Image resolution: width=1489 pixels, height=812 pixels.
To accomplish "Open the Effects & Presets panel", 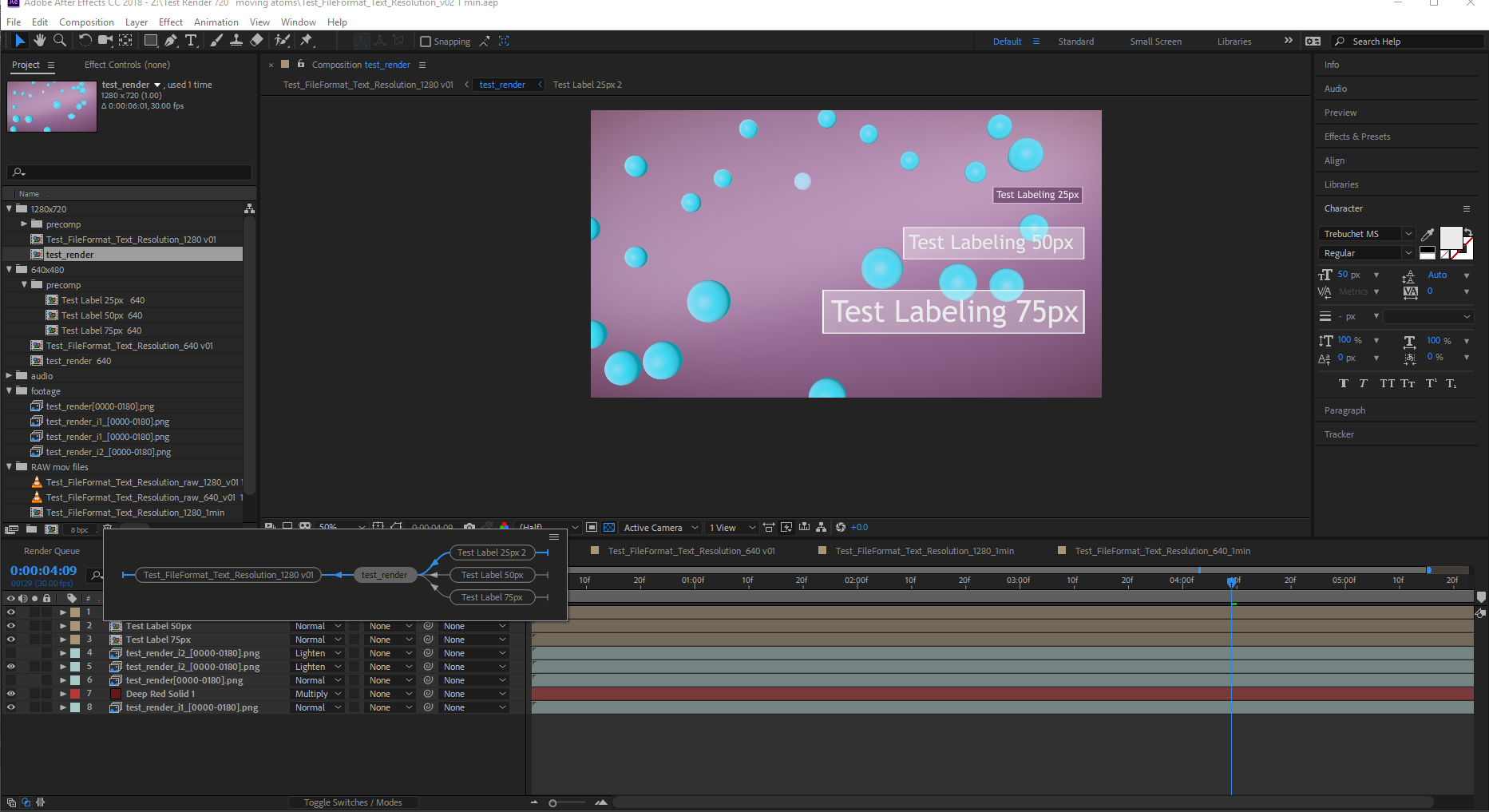I will pyautogui.click(x=1357, y=137).
